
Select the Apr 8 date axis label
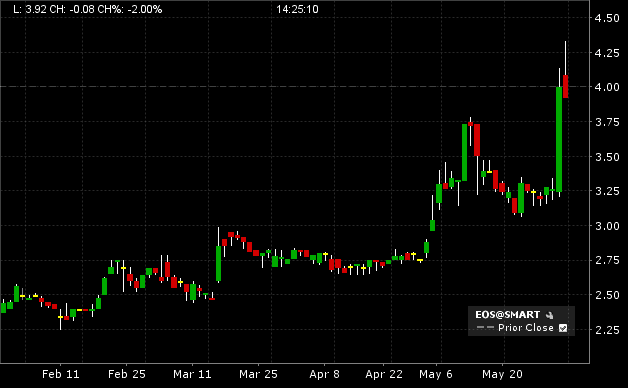coord(324,374)
